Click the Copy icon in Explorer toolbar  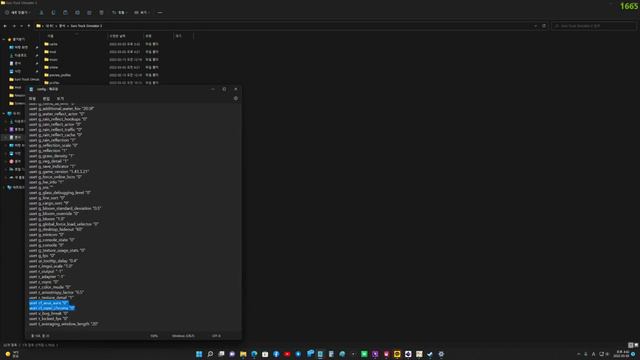(x=53, y=13)
